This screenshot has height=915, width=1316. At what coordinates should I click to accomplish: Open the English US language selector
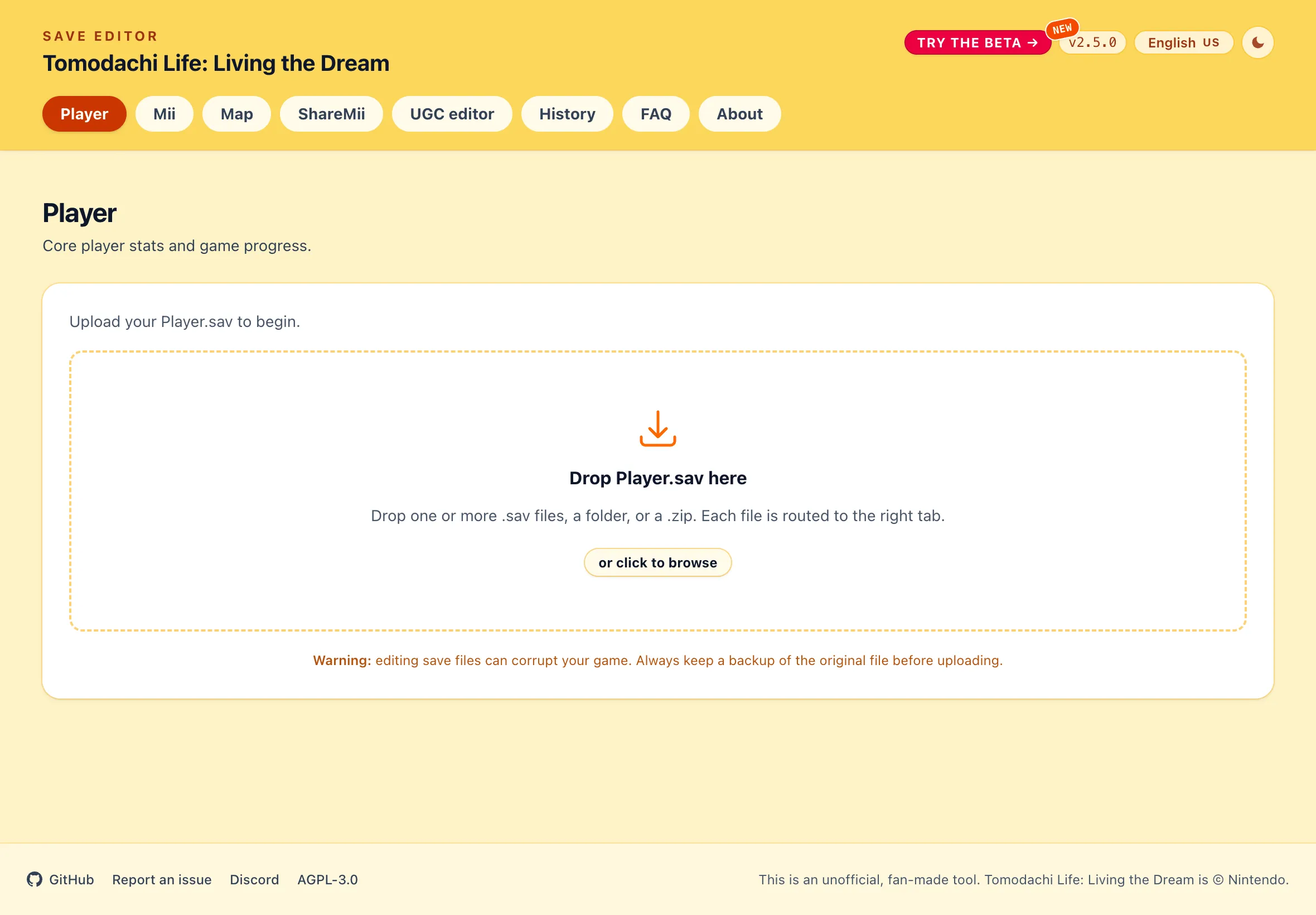pyautogui.click(x=1184, y=42)
